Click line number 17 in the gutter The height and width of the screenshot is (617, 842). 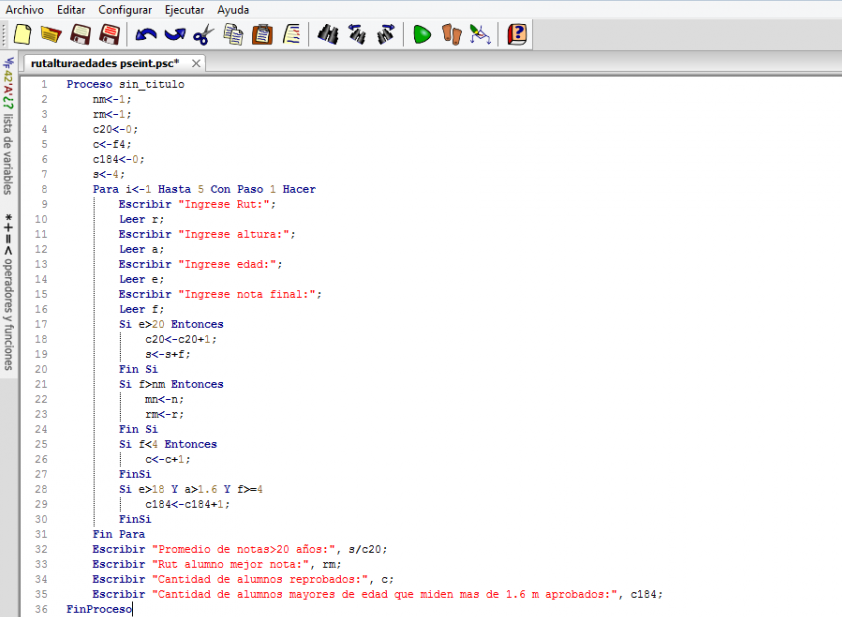pyautogui.click(x=41, y=324)
